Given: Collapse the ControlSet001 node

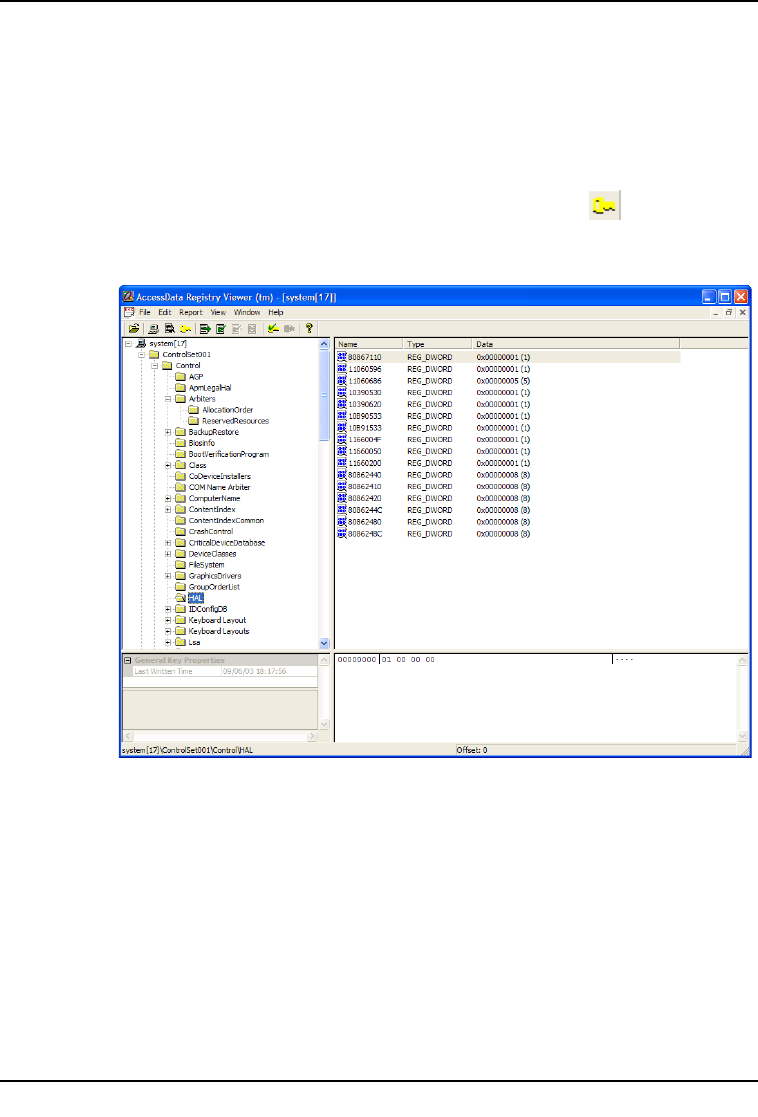Looking at the screenshot, I should click(x=141, y=354).
